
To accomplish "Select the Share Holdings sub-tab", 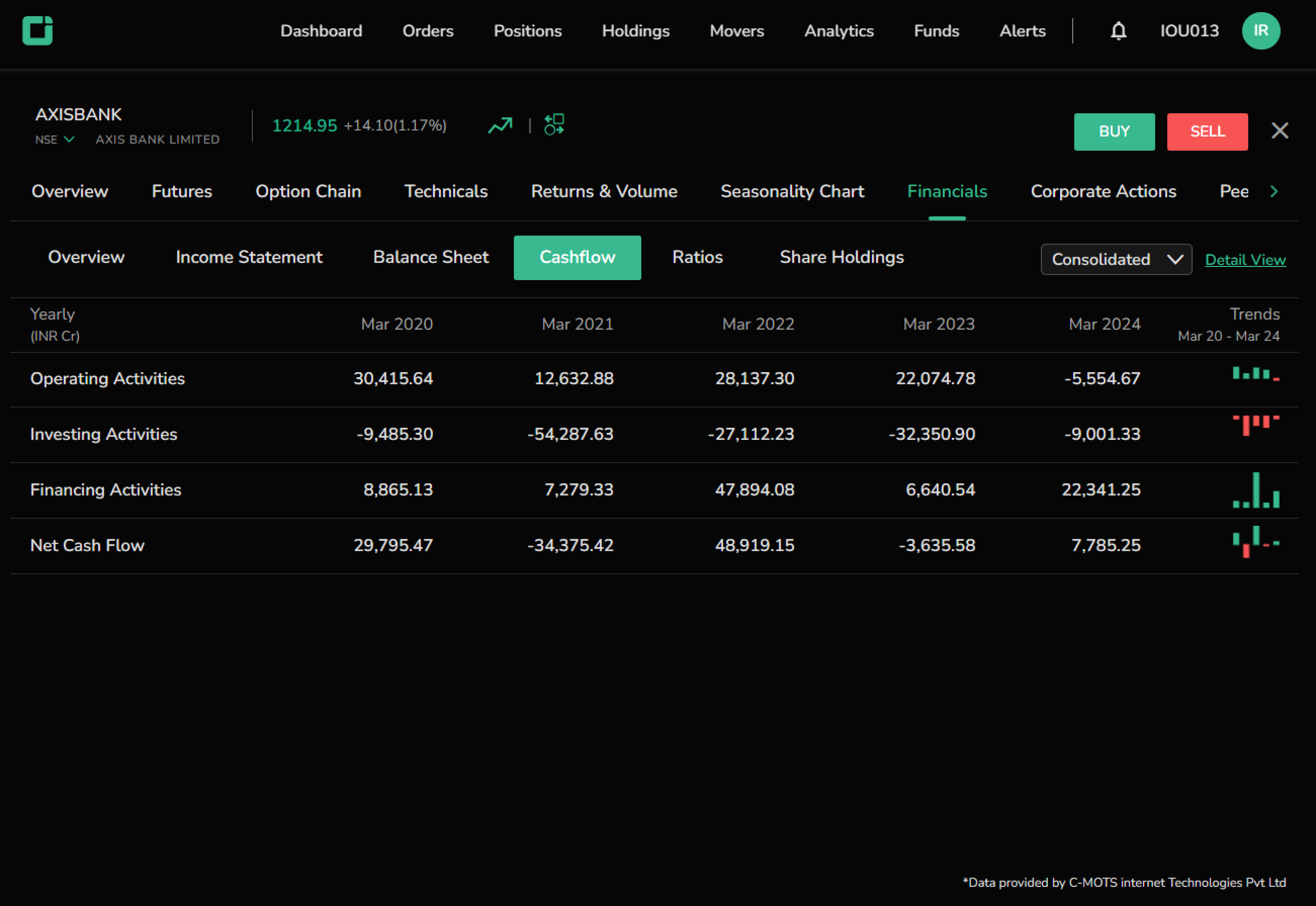I will (x=842, y=257).
